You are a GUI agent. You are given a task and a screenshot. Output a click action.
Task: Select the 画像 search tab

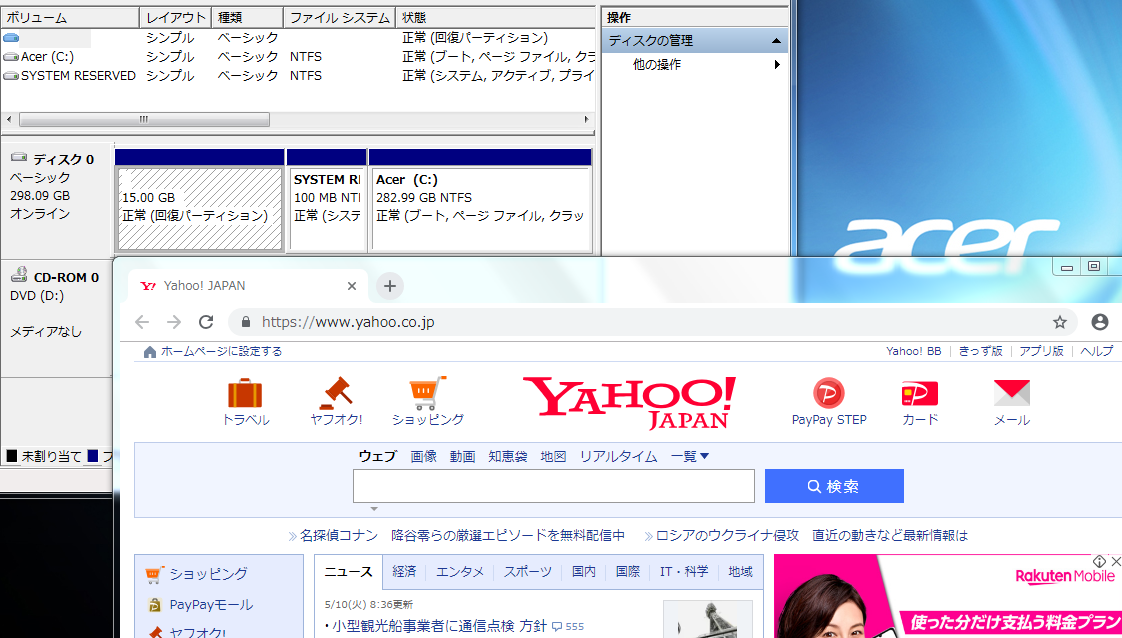[424, 456]
